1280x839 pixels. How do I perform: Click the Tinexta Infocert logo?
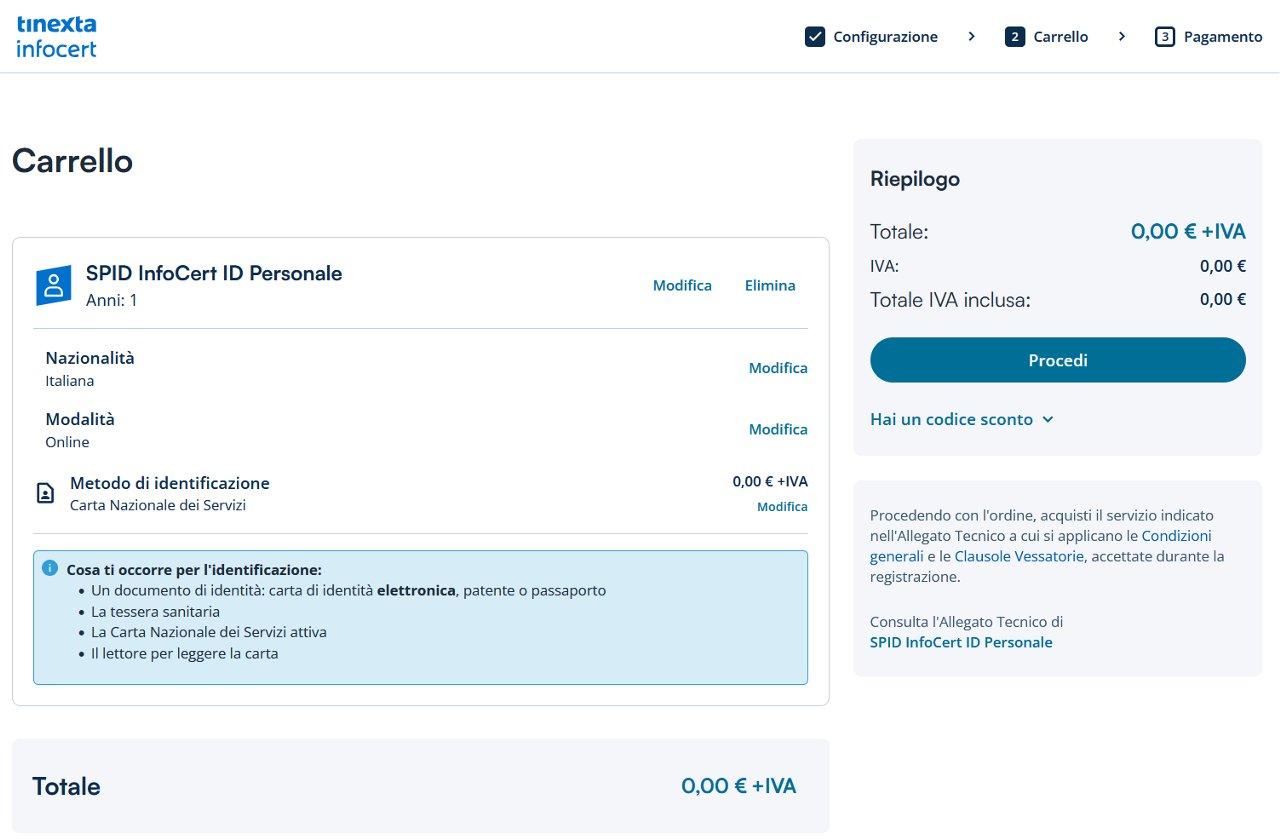pyautogui.click(x=57, y=36)
